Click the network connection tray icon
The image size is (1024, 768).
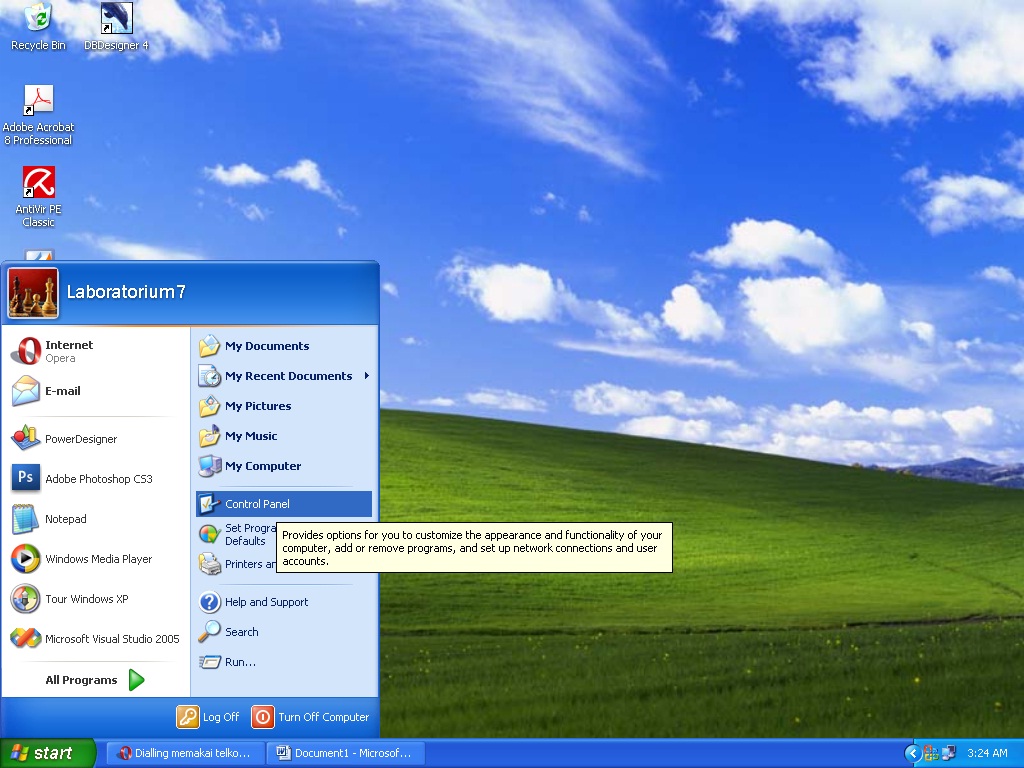[x=948, y=753]
